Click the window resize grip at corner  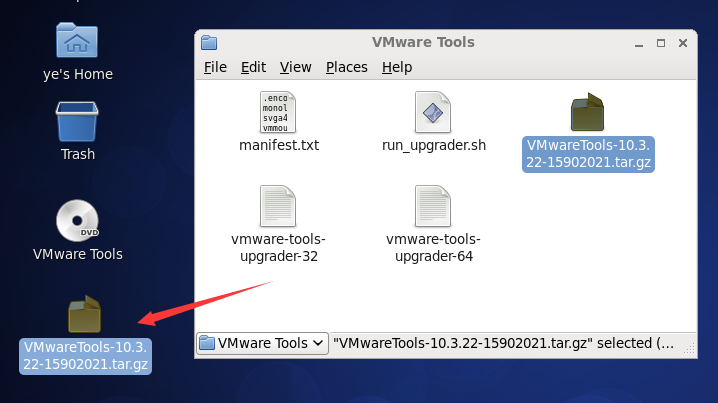pyautogui.click(x=690, y=349)
